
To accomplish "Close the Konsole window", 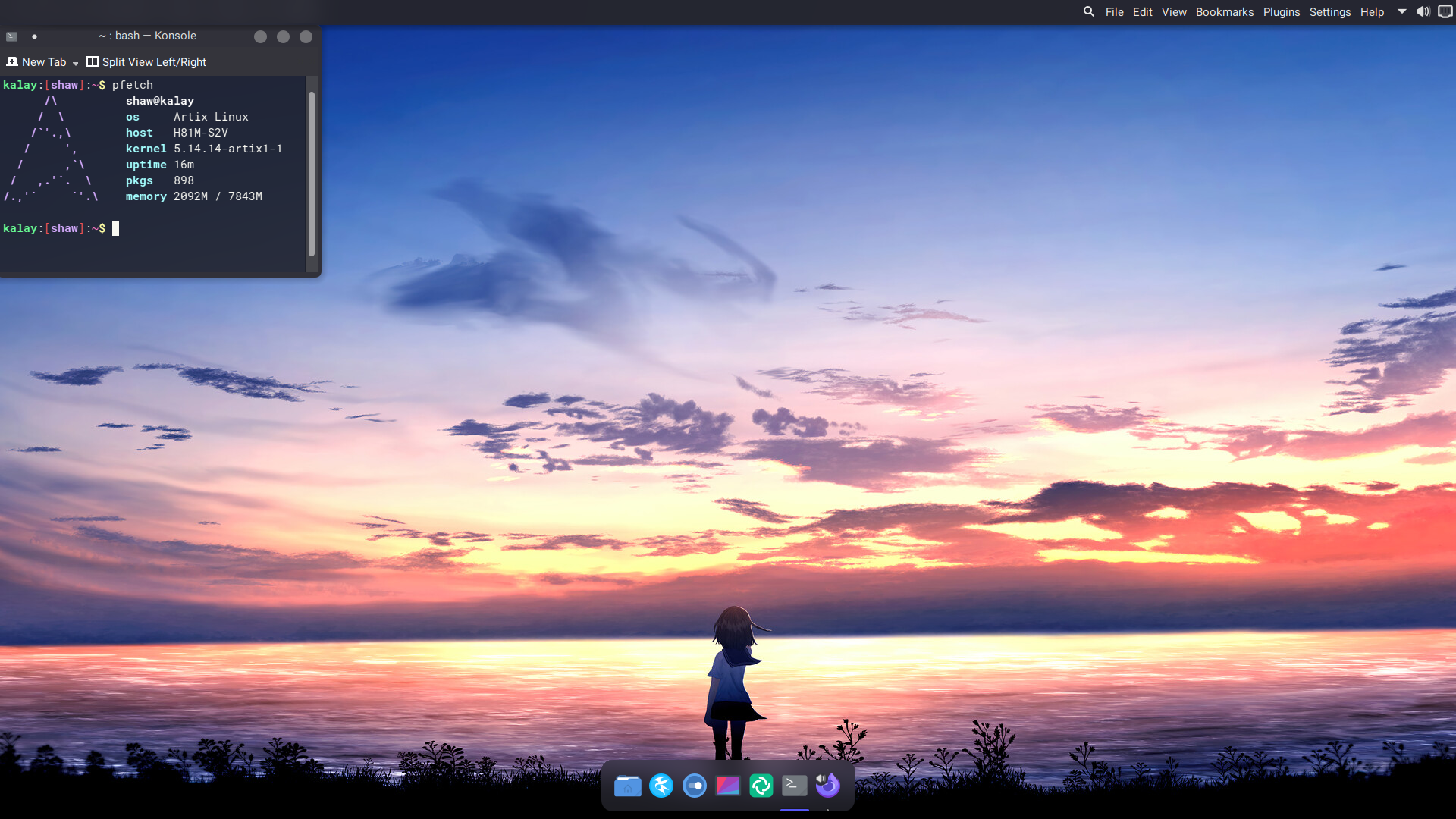I will pos(306,36).
